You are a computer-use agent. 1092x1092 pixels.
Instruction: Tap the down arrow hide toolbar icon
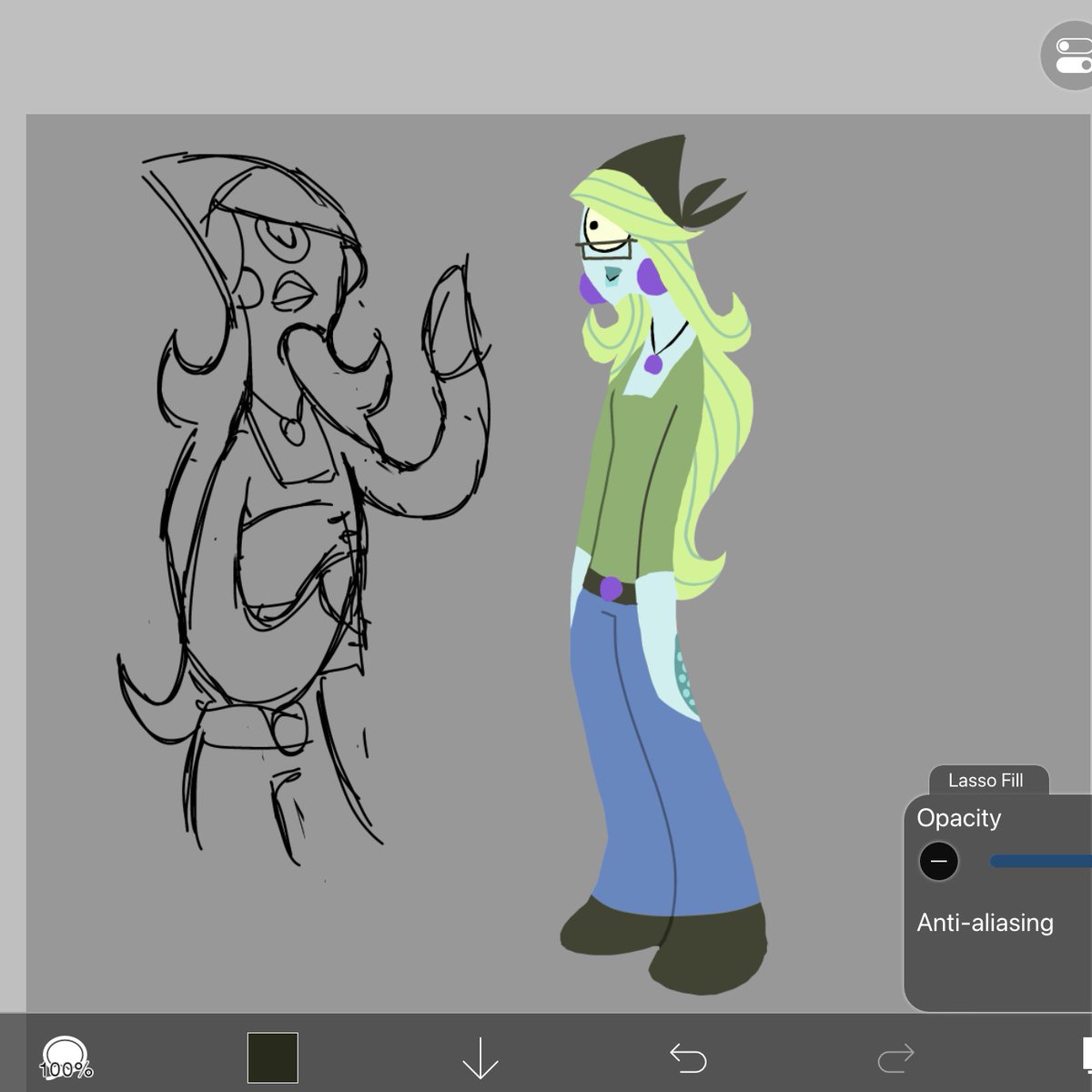click(x=480, y=1058)
